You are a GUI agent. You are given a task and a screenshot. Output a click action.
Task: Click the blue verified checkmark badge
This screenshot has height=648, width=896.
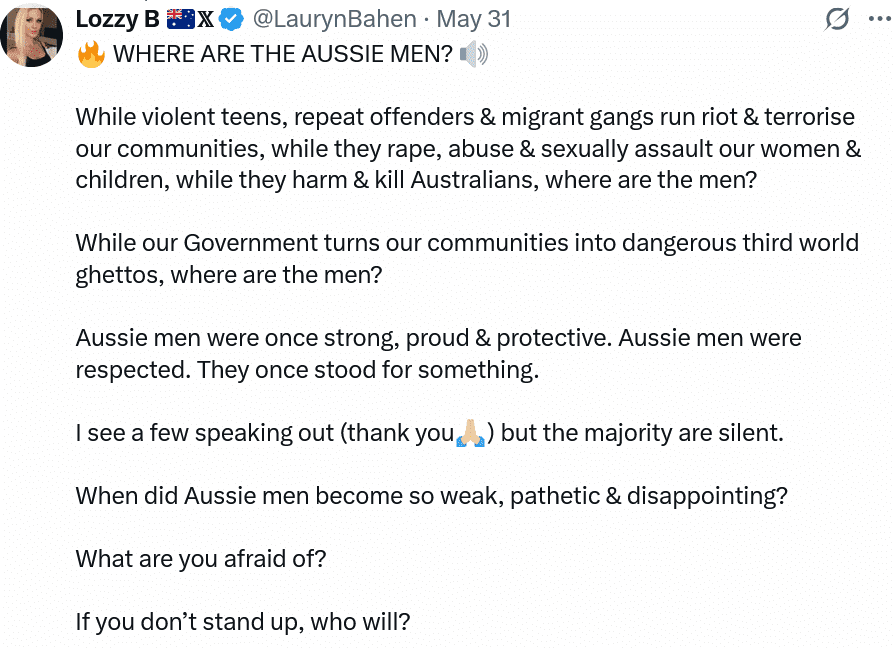point(231,19)
